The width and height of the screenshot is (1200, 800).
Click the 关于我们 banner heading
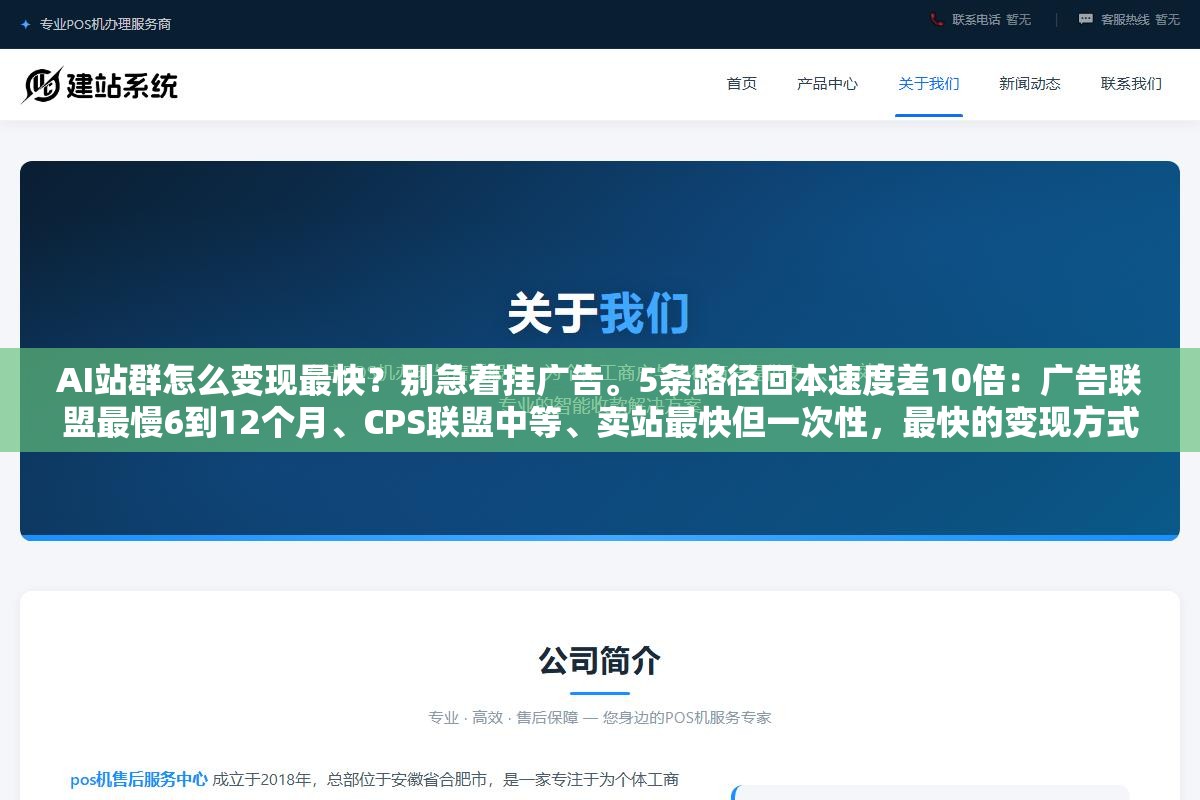click(x=599, y=312)
